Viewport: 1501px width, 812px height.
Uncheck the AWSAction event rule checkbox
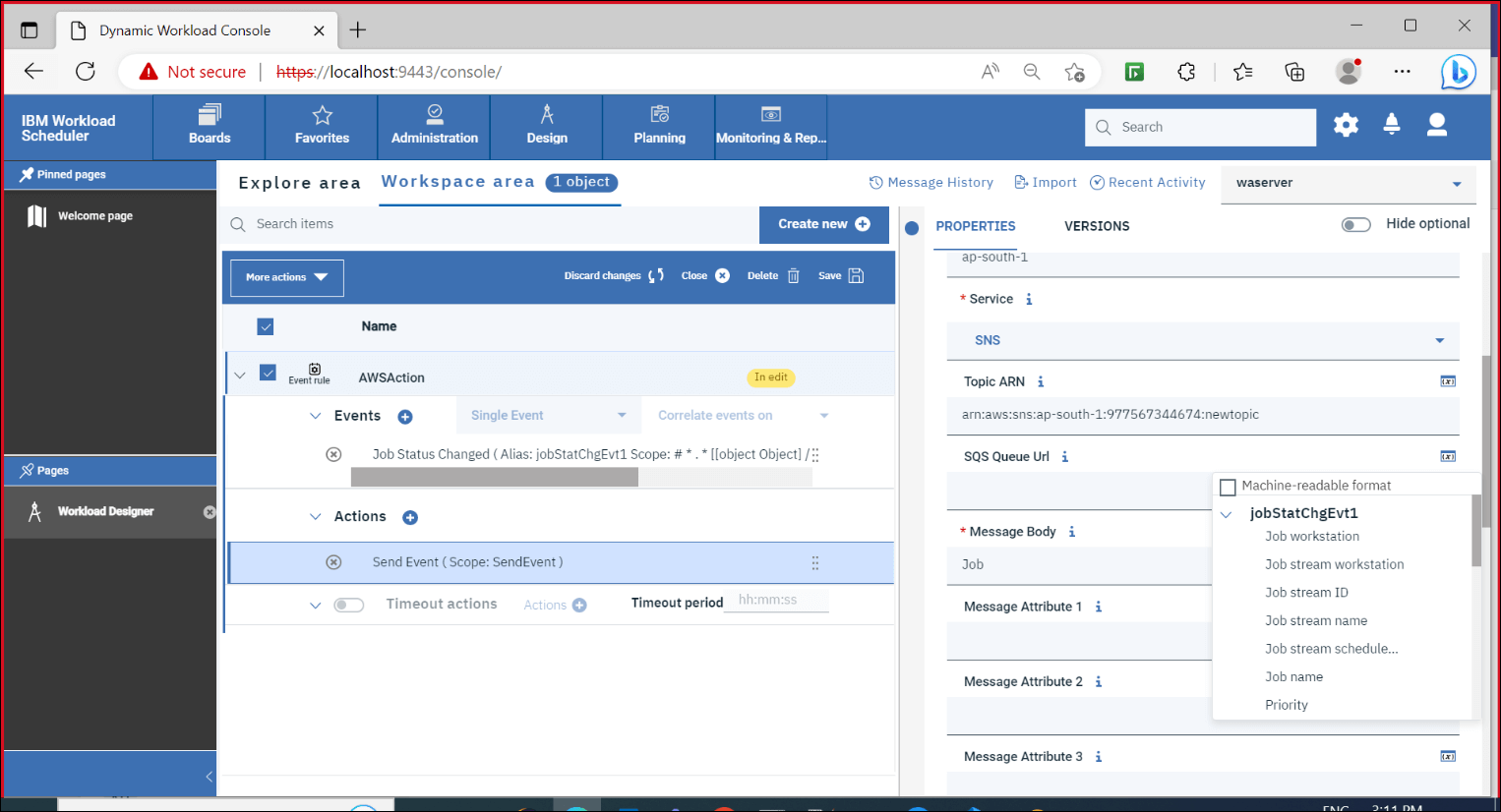268,373
